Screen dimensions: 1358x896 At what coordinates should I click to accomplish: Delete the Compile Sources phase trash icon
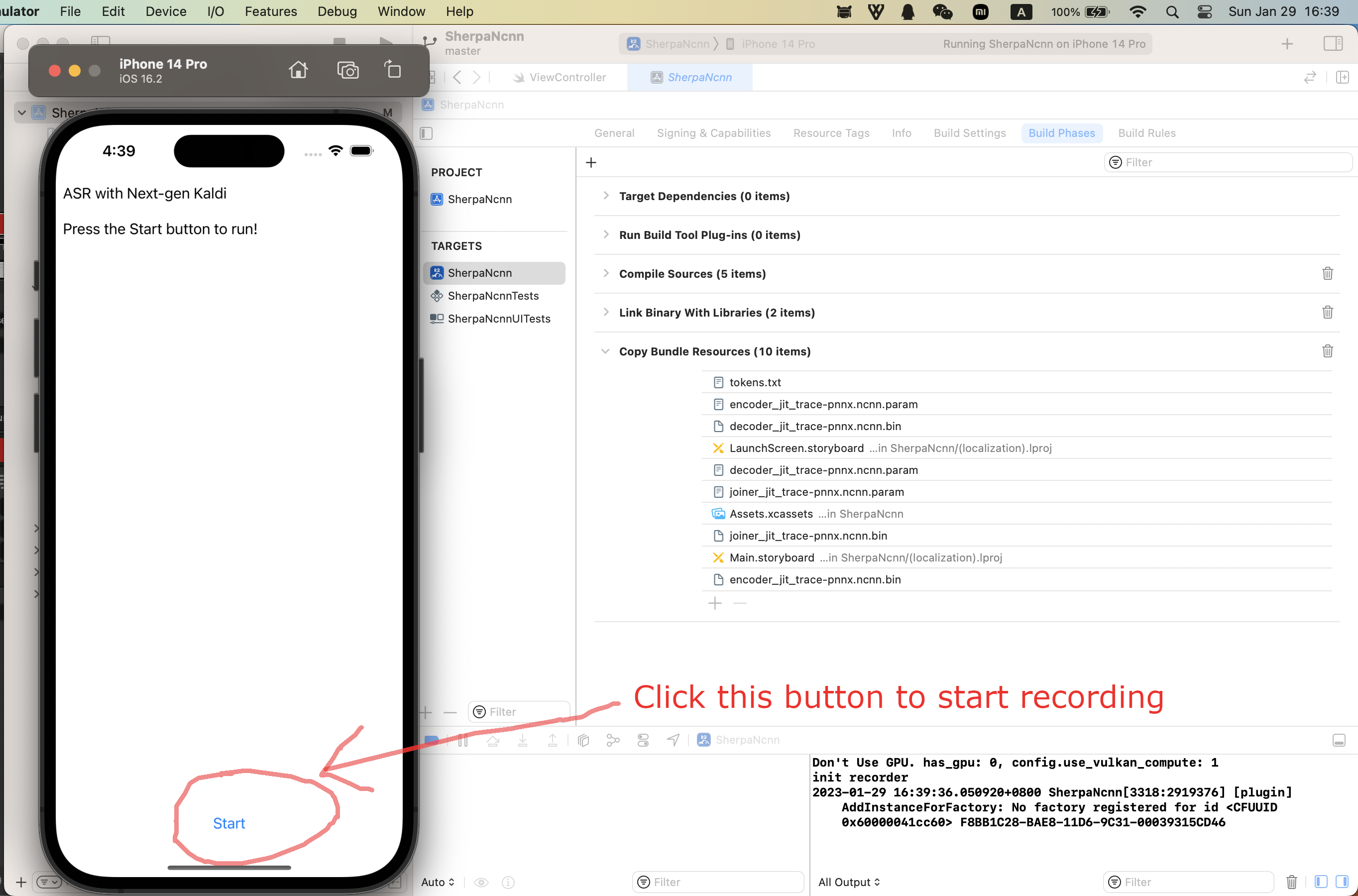pyautogui.click(x=1327, y=274)
